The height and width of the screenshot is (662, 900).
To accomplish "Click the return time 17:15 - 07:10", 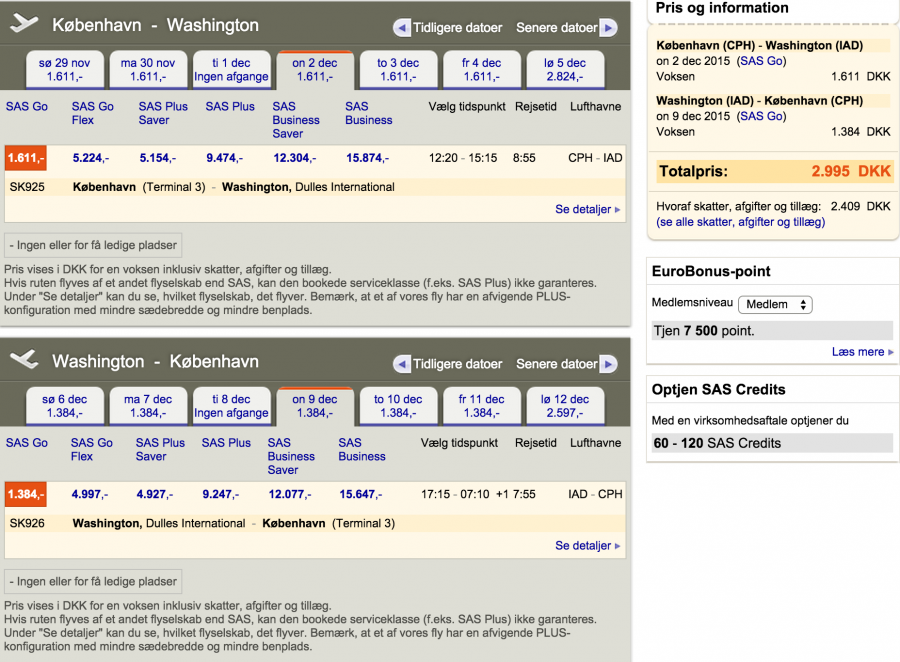I will [x=455, y=494].
